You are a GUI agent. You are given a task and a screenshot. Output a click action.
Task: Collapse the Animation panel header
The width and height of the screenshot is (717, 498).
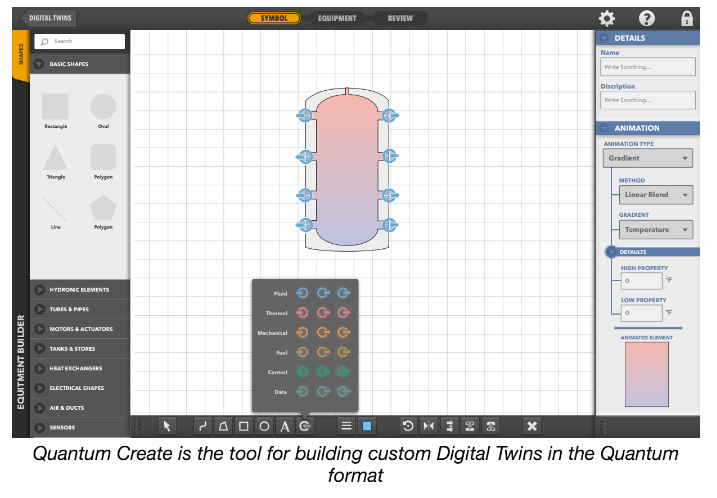click(x=647, y=128)
